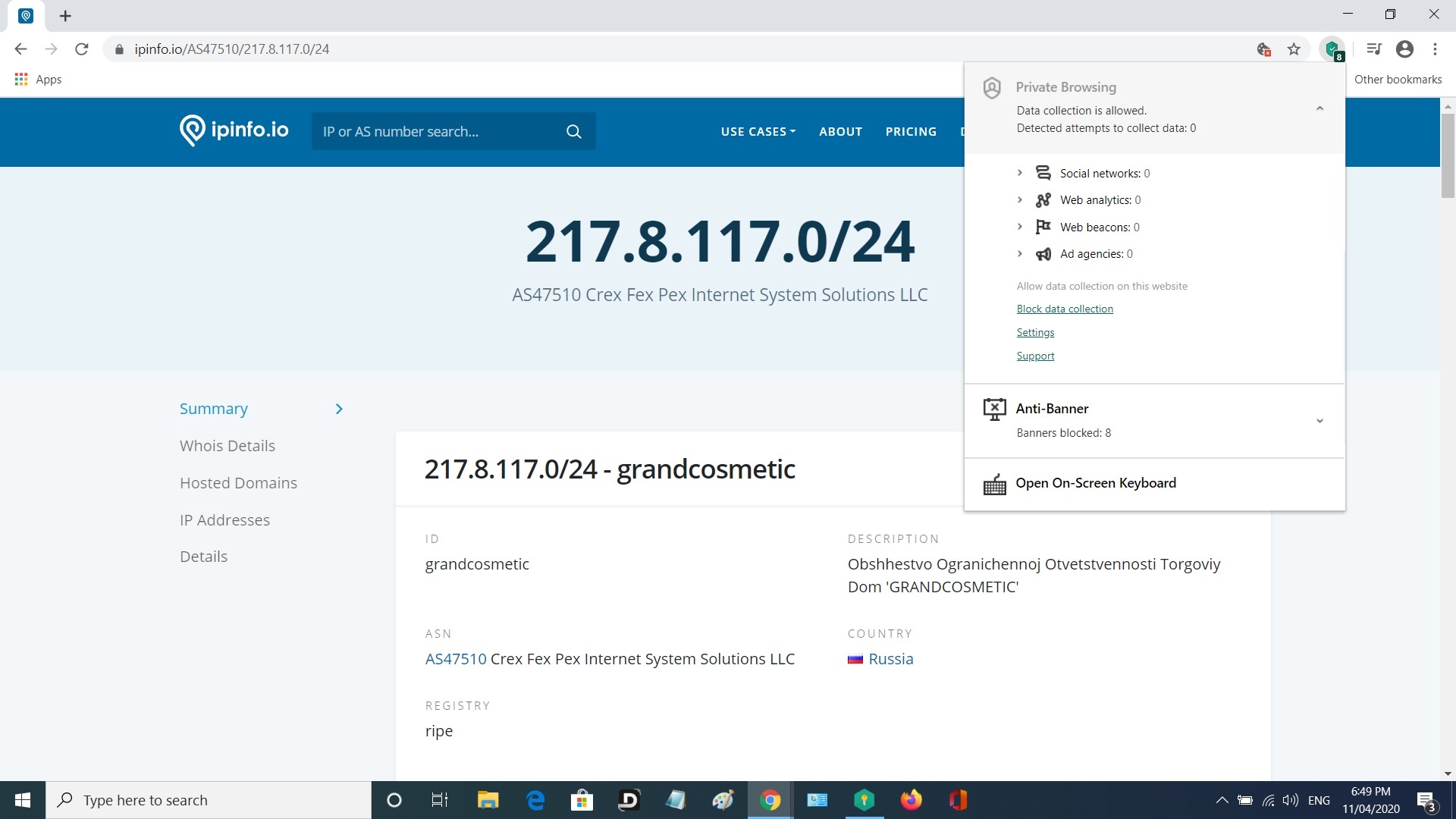
Task: Expand the Anti-Banner section
Action: pyautogui.click(x=1319, y=421)
